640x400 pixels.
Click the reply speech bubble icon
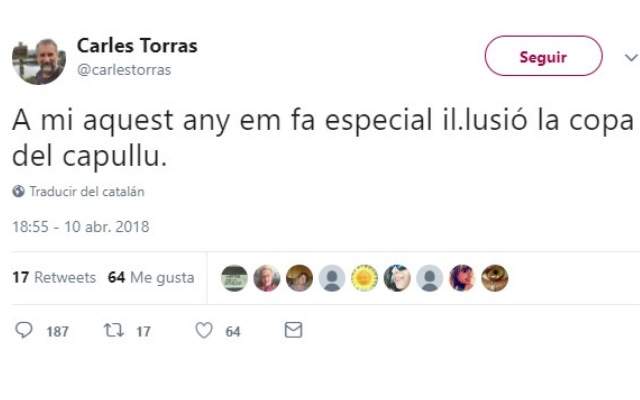tap(24, 330)
